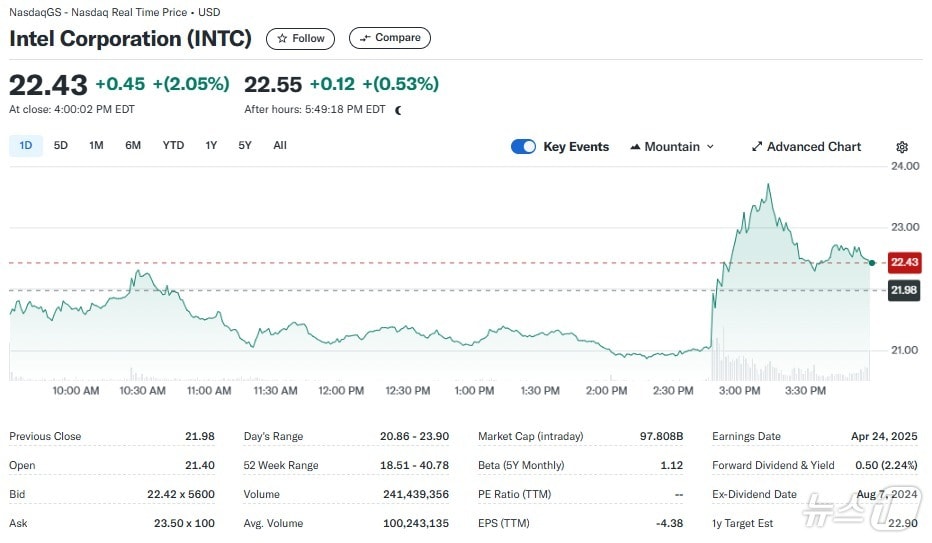This screenshot has width=932, height=543.
Task: Select the 1D range tab
Action: click(26, 146)
